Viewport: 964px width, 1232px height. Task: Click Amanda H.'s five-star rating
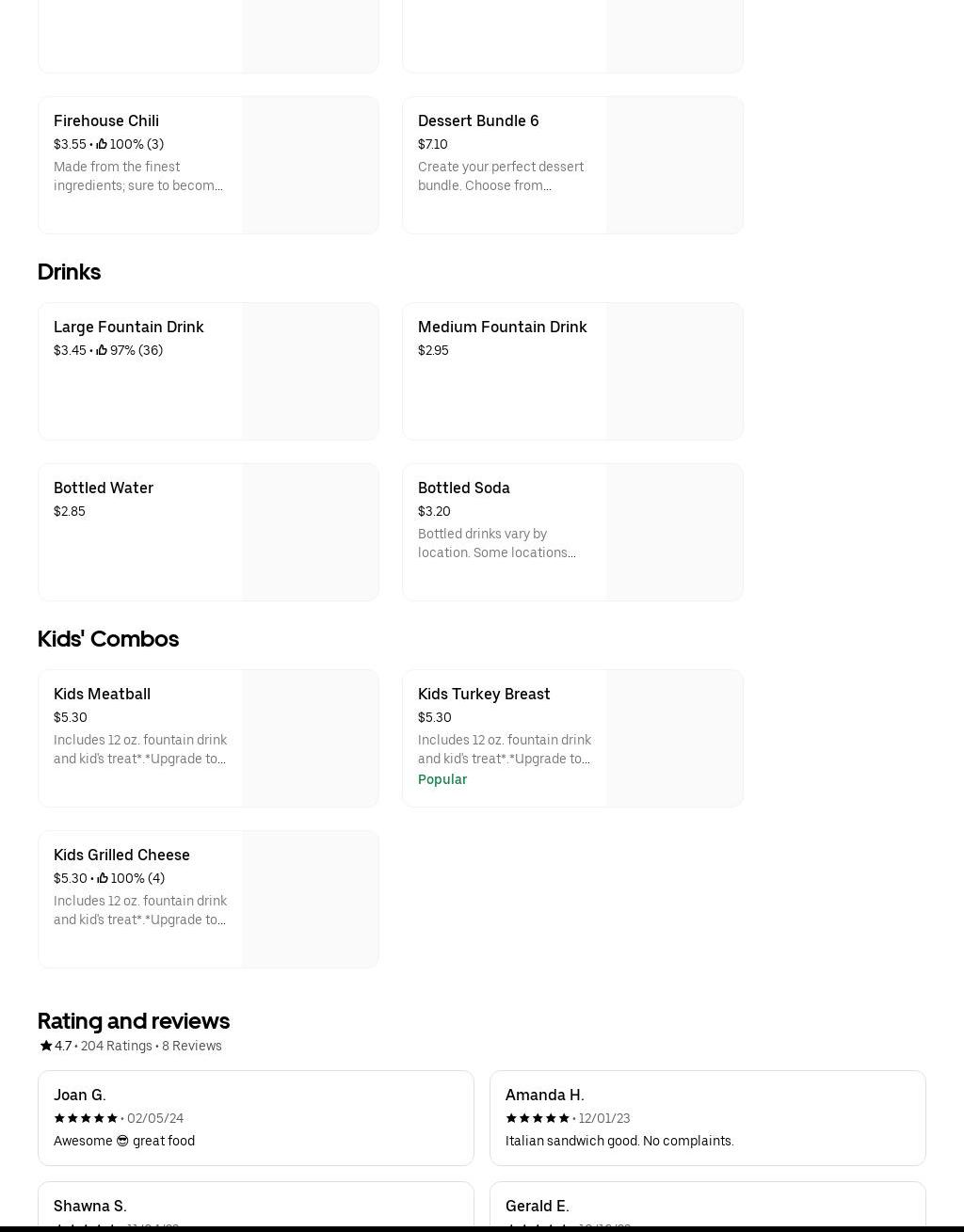(x=538, y=1118)
